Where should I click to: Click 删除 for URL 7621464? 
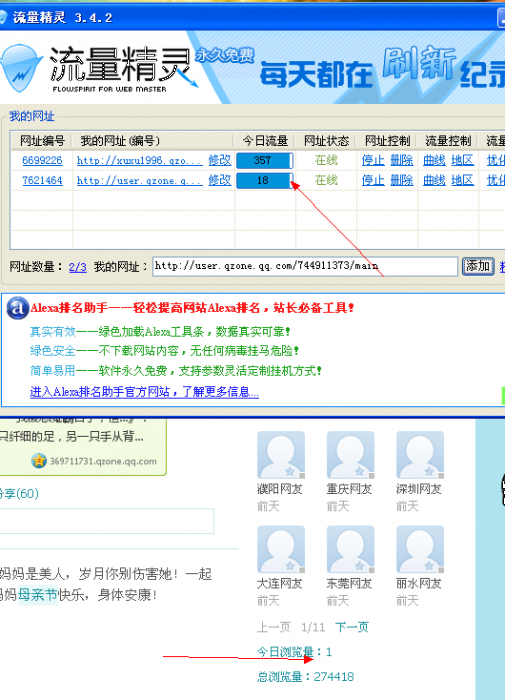(401, 180)
